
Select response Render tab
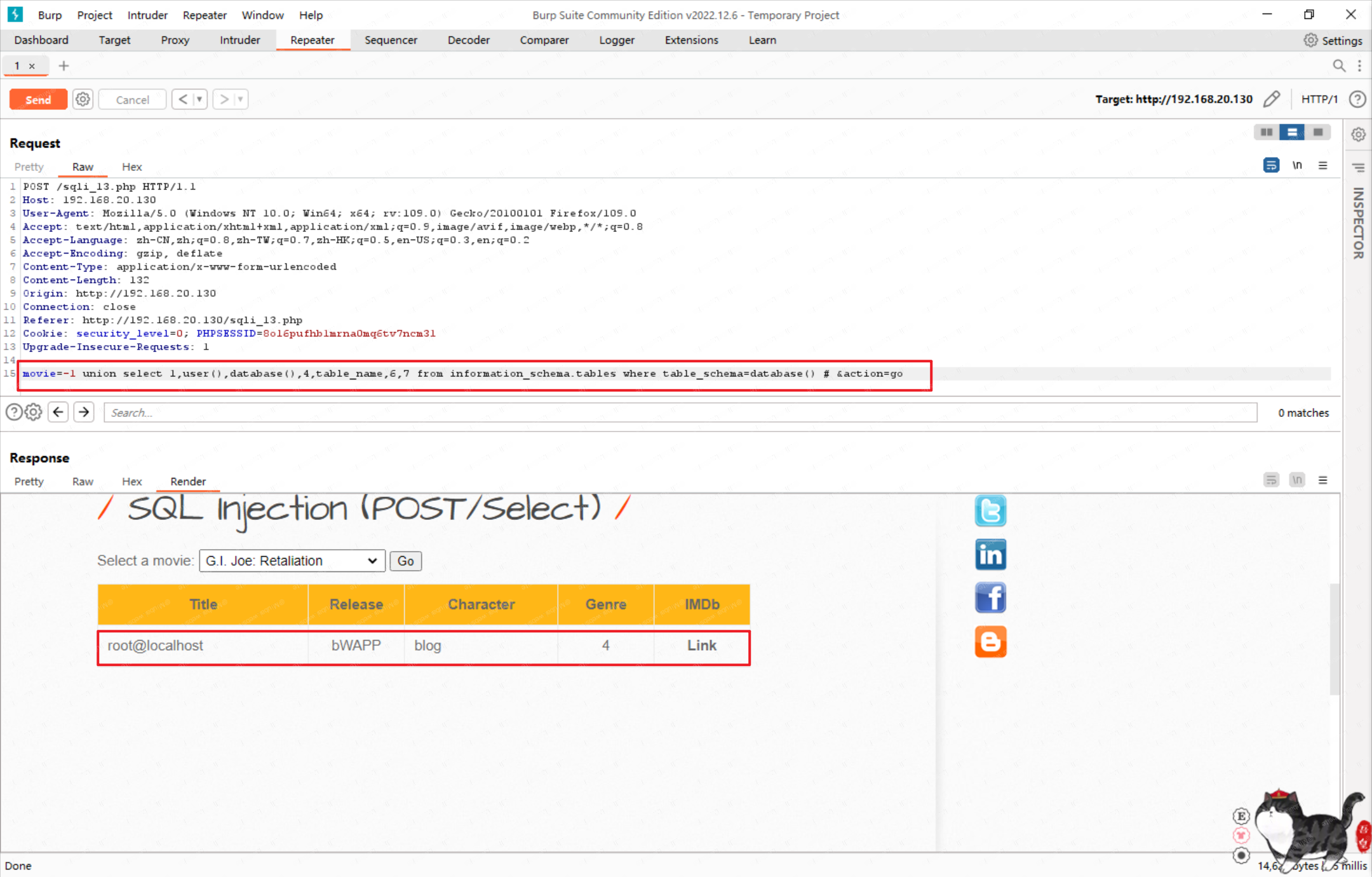[188, 481]
